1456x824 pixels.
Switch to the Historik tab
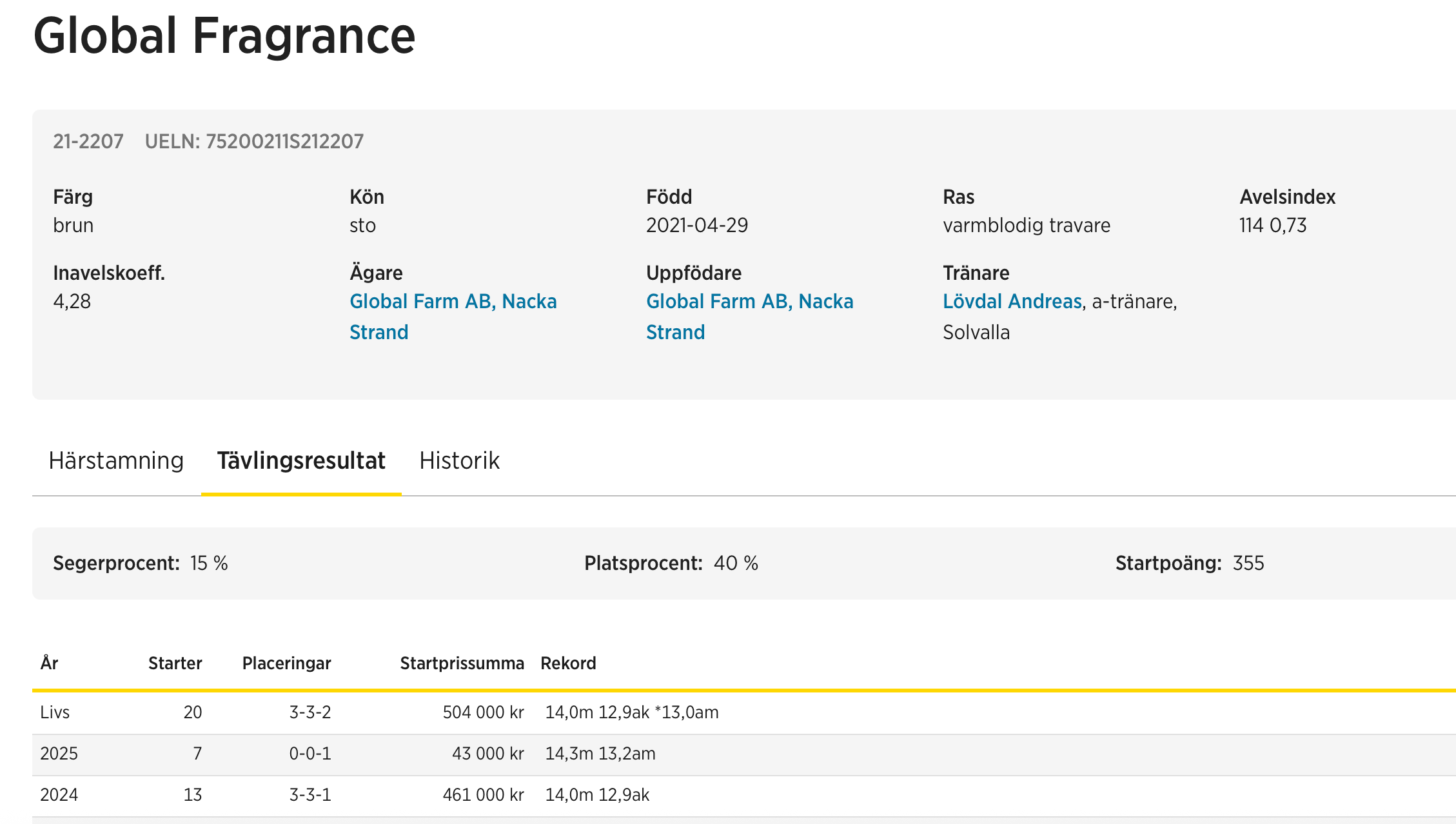click(459, 461)
